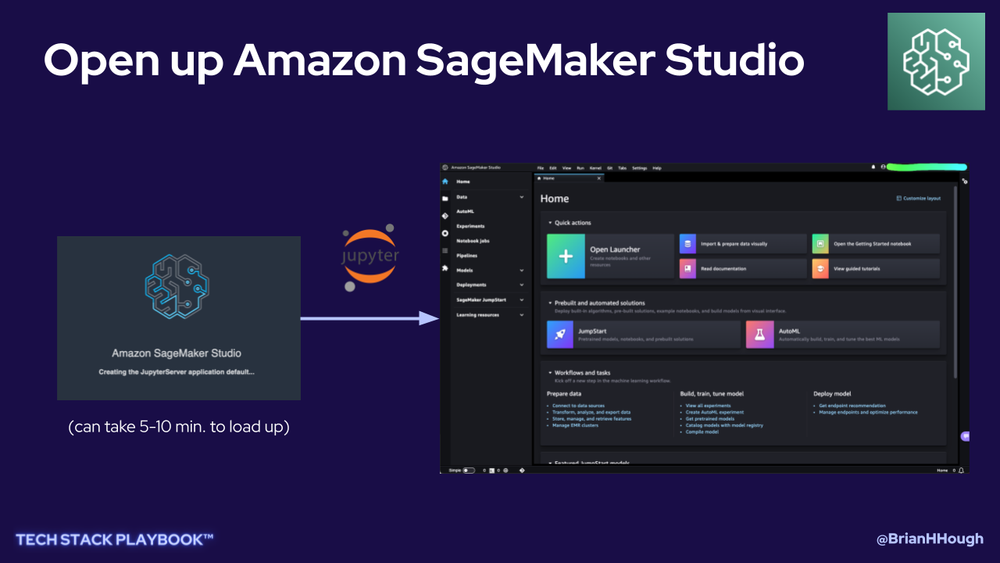Image resolution: width=1000 pixels, height=563 pixels.
Task: Click Transform, analyze, and export data link
Action: (591, 413)
